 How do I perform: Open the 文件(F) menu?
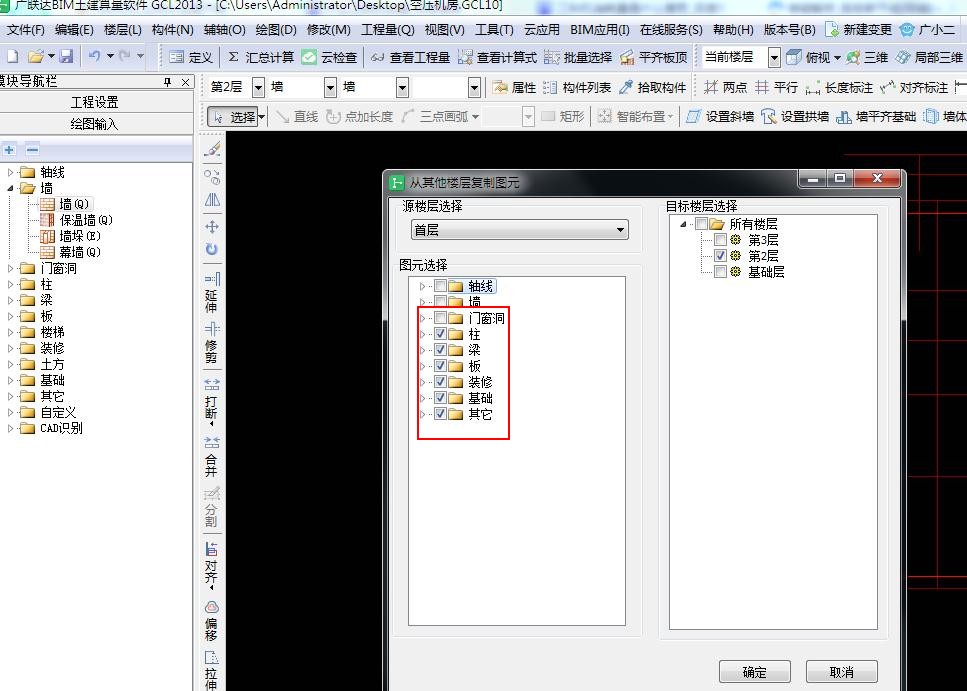coord(25,30)
